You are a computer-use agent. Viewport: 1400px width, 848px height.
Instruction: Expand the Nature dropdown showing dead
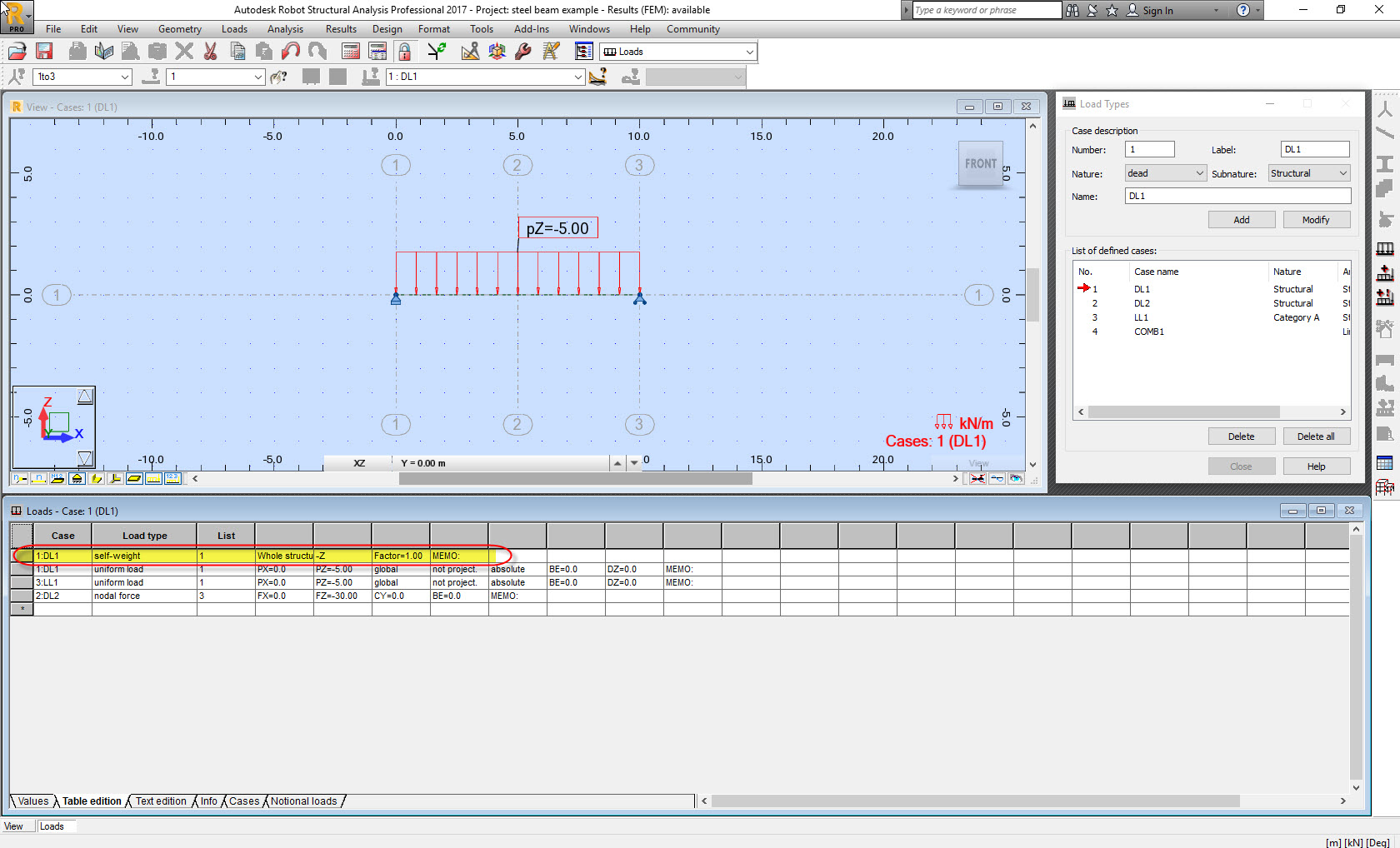click(1199, 173)
